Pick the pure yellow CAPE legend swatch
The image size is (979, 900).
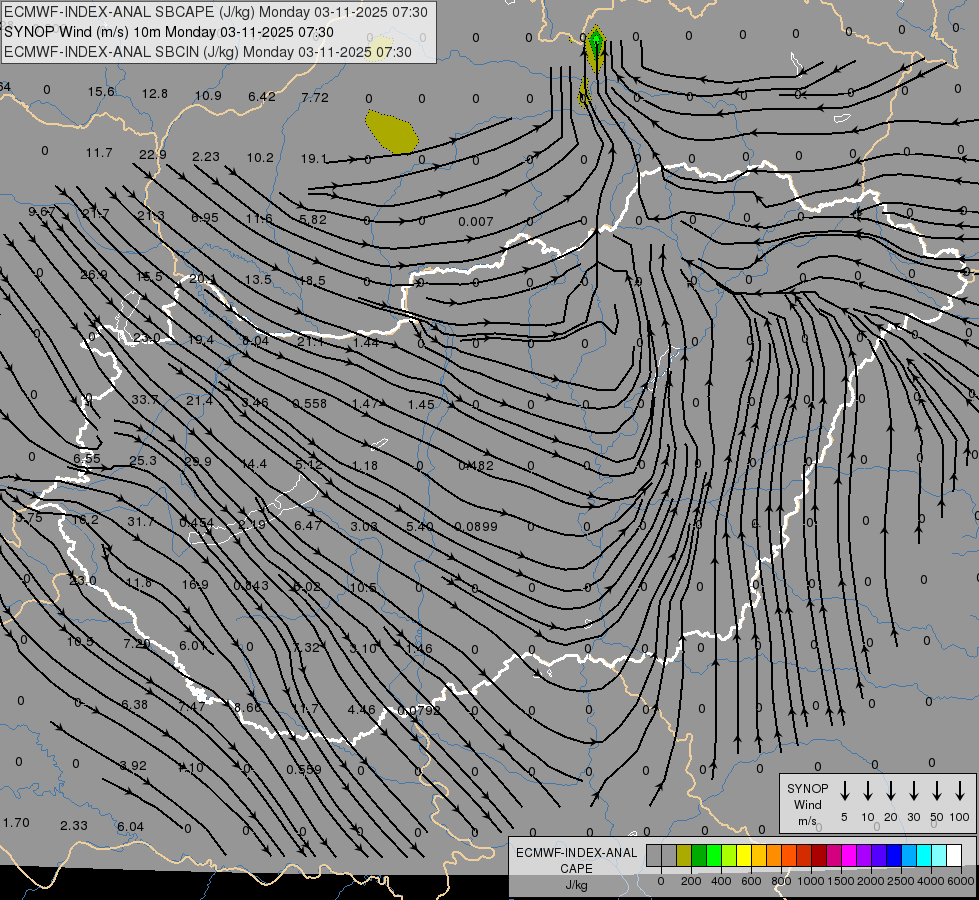pos(744,855)
